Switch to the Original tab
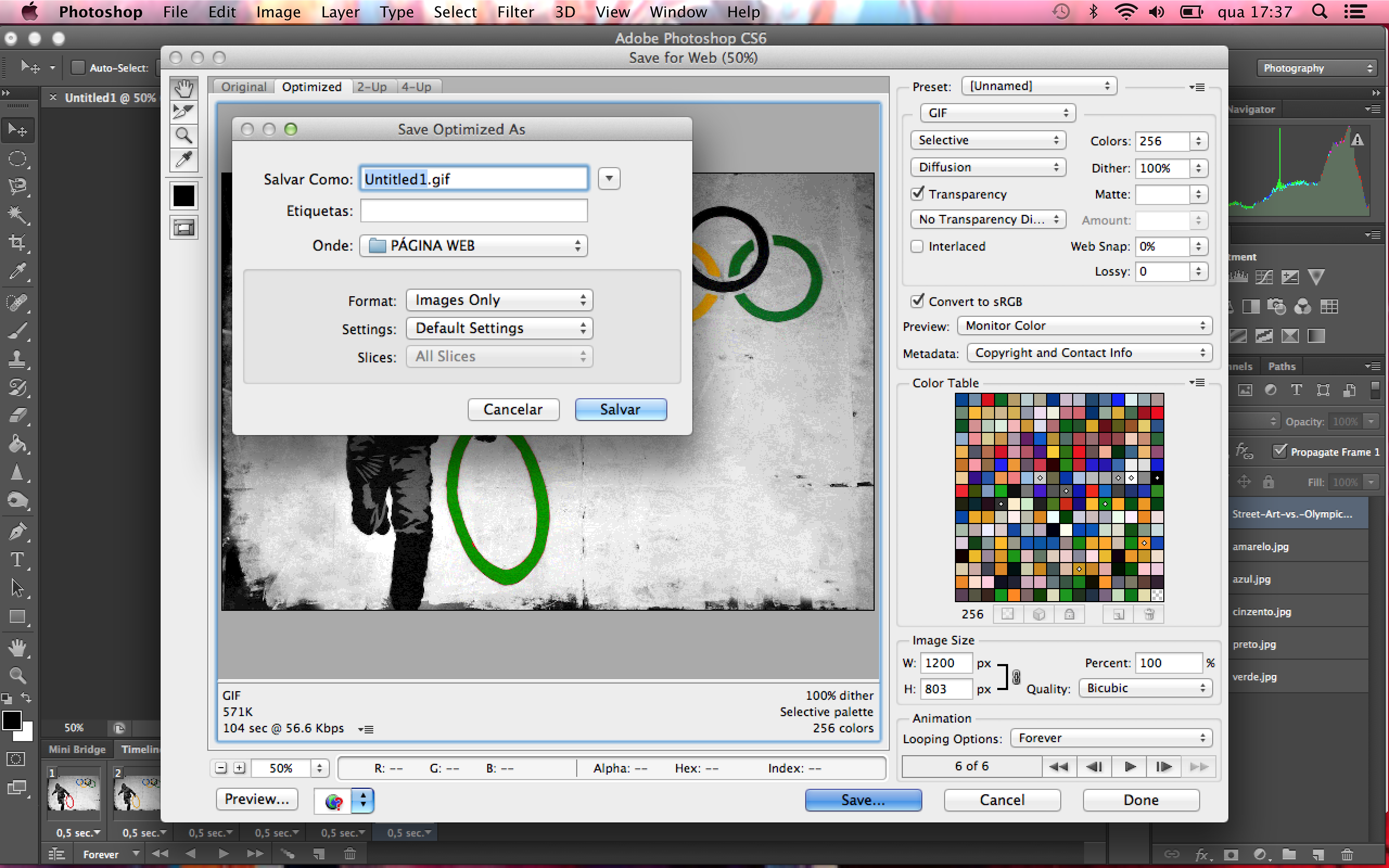The width and height of the screenshot is (1389, 868). click(244, 87)
